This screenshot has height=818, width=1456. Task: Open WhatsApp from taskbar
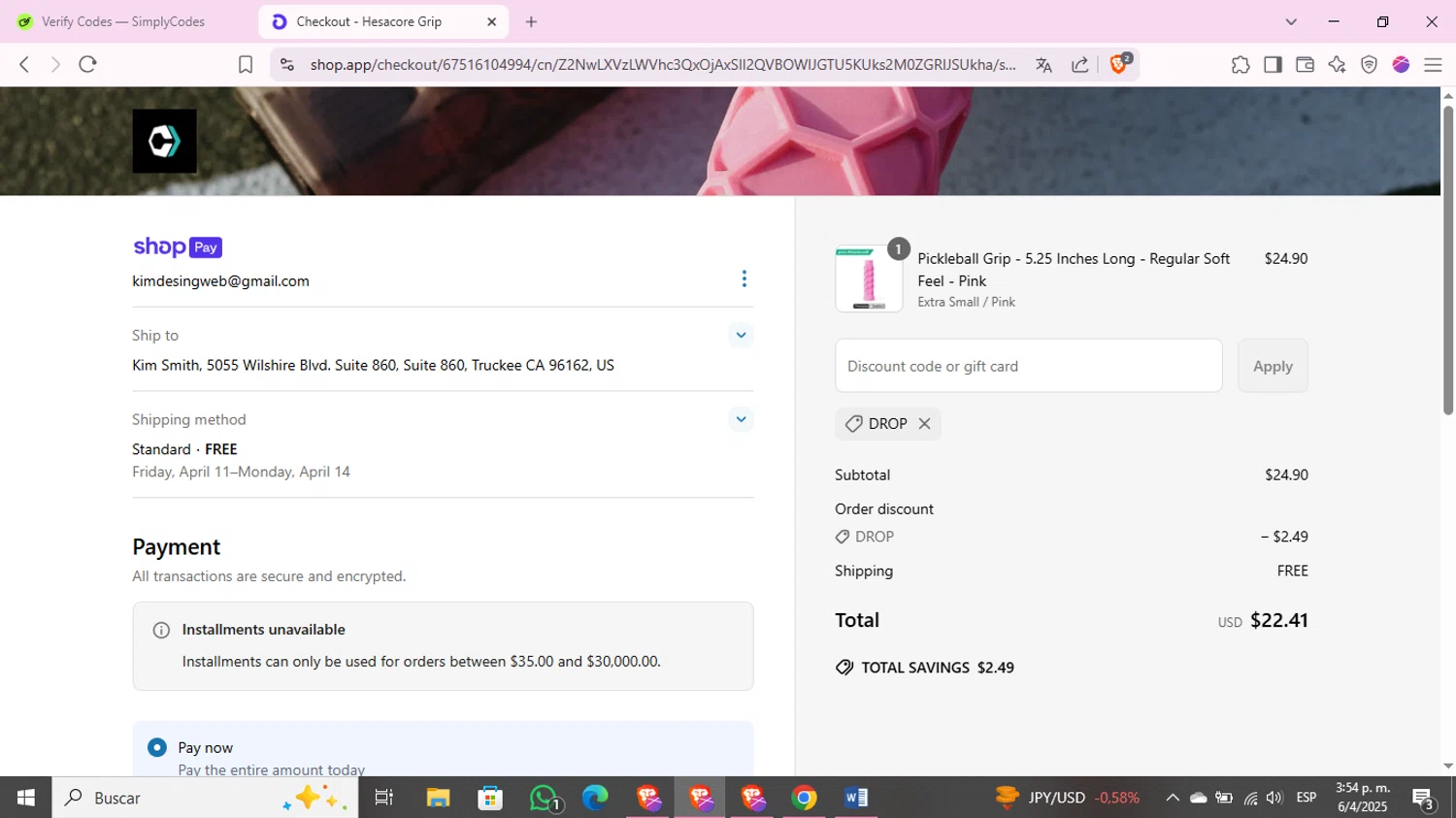click(545, 798)
